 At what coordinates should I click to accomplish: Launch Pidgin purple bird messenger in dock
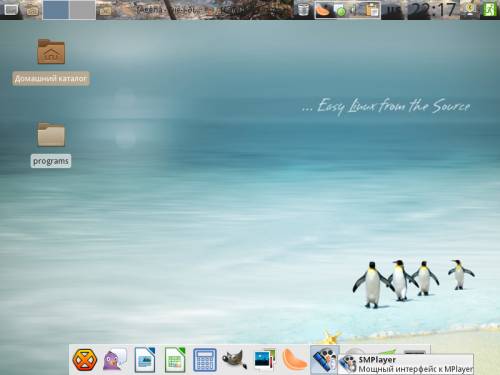115,360
